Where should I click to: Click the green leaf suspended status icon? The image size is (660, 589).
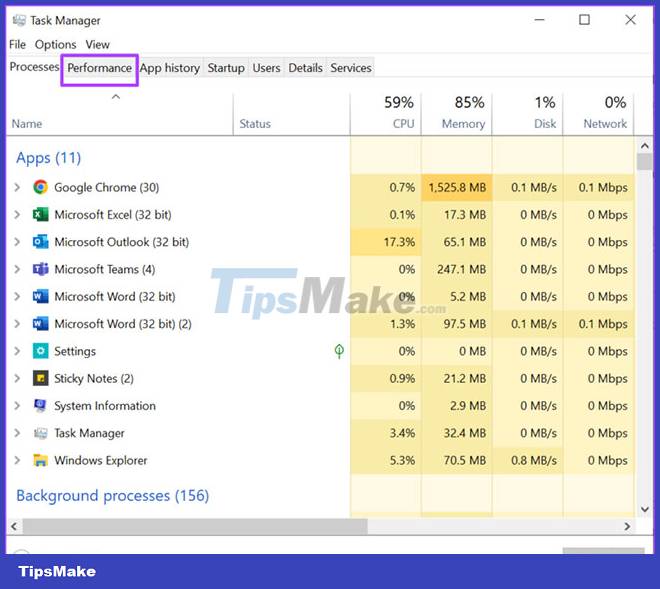pyautogui.click(x=339, y=351)
